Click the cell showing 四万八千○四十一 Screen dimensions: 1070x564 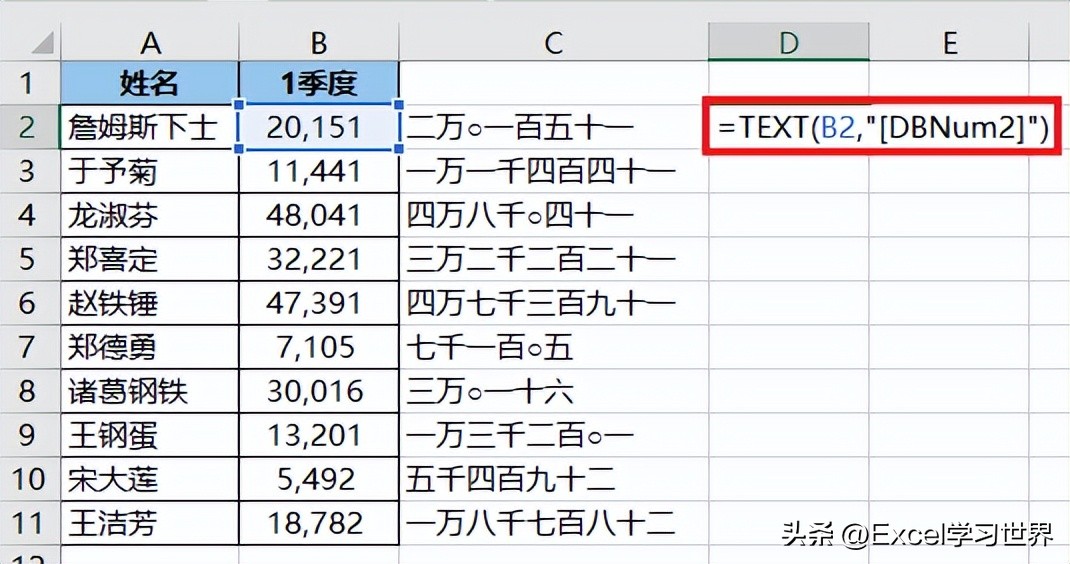(x=553, y=215)
